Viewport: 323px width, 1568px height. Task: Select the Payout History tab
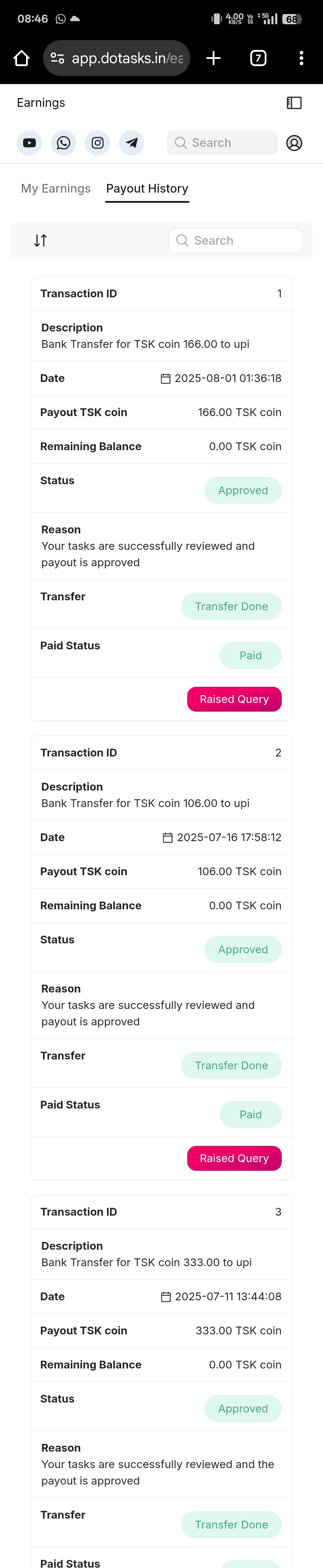coord(147,189)
